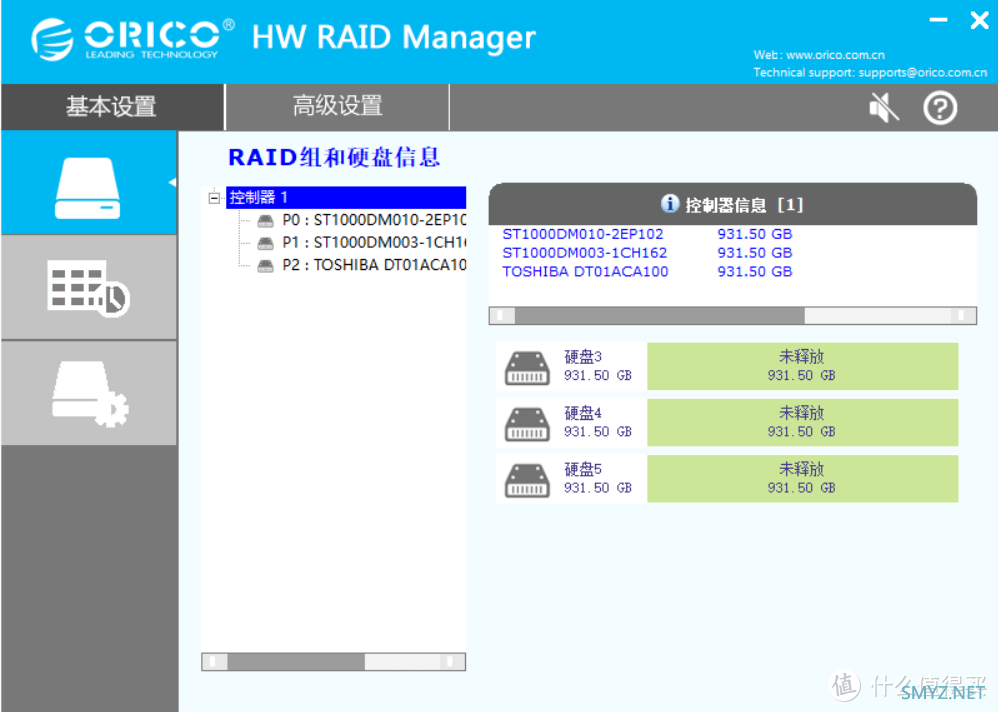
Task: Click TOSHIBA DT01ACA100 in controller info list
Action: click(585, 272)
